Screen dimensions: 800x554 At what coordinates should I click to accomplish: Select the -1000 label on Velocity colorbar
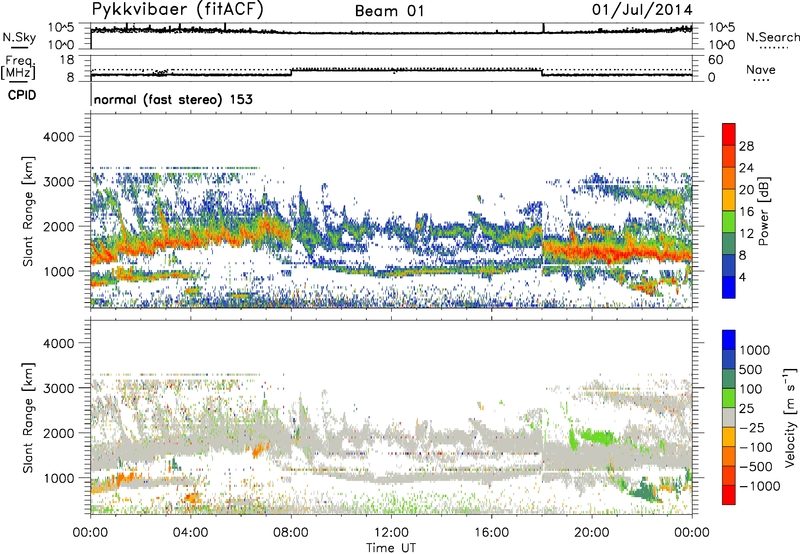(x=760, y=486)
